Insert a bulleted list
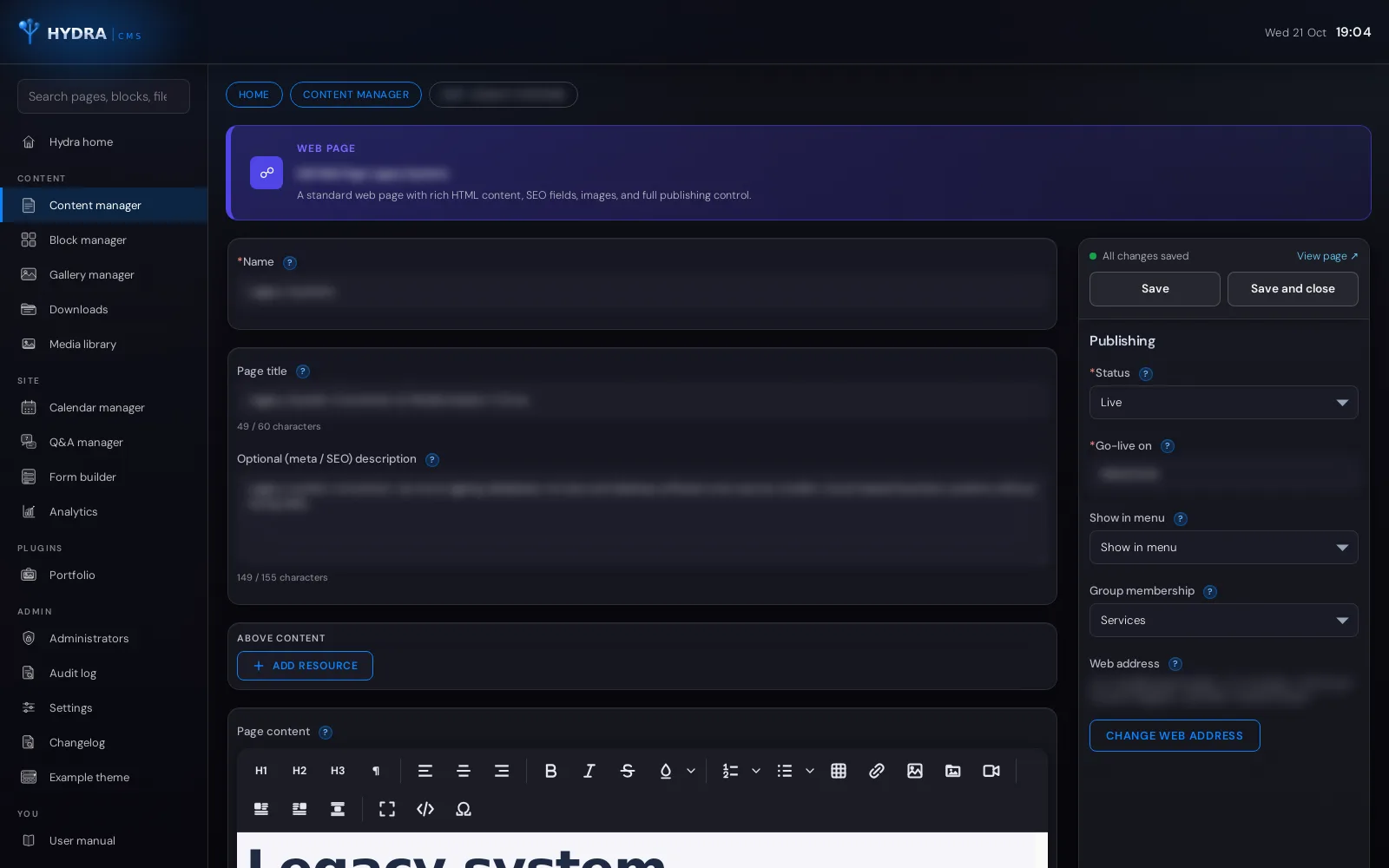The image size is (1389, 868). tap(785, 771)
